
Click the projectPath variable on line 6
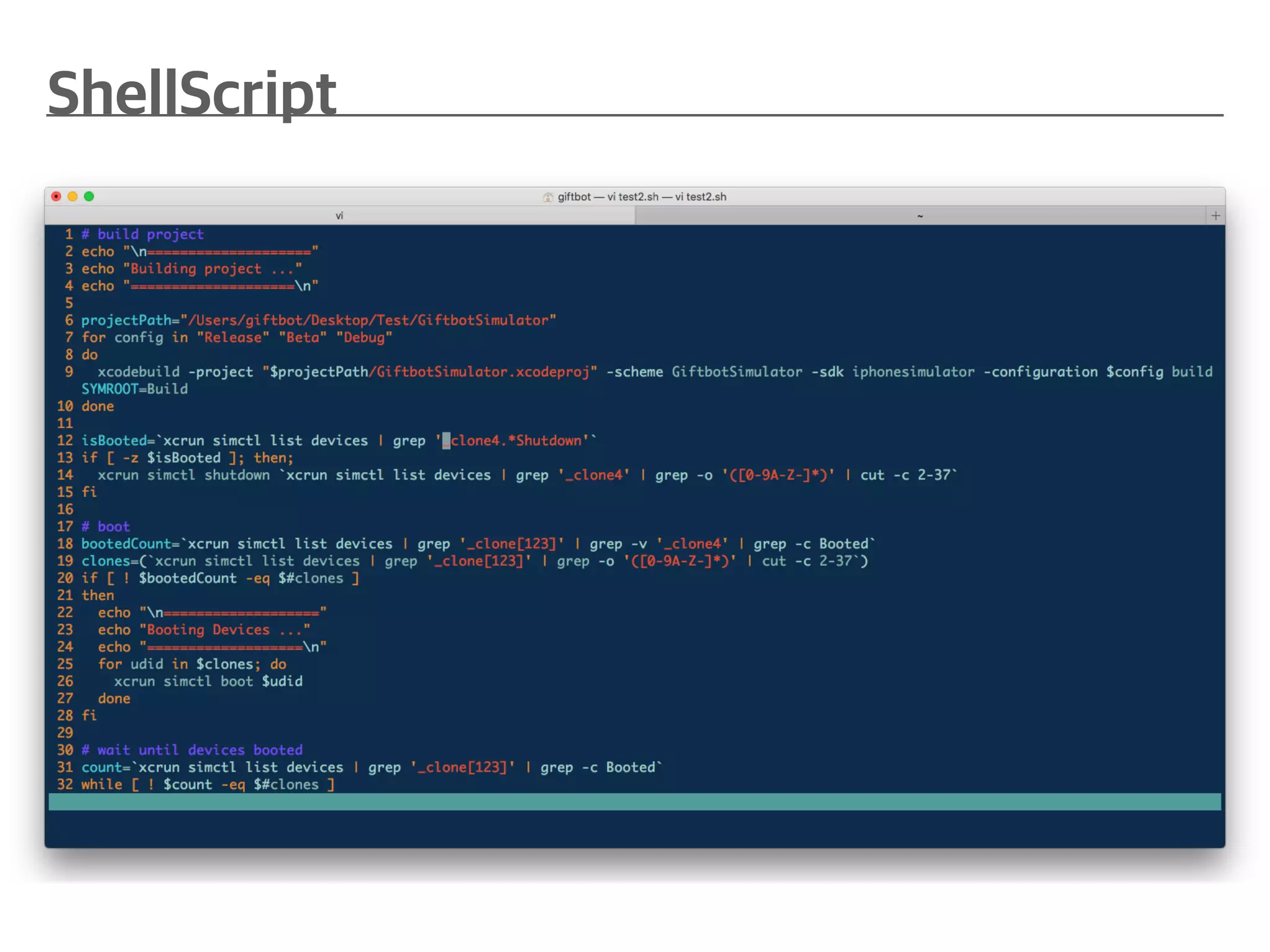point(126,320)
